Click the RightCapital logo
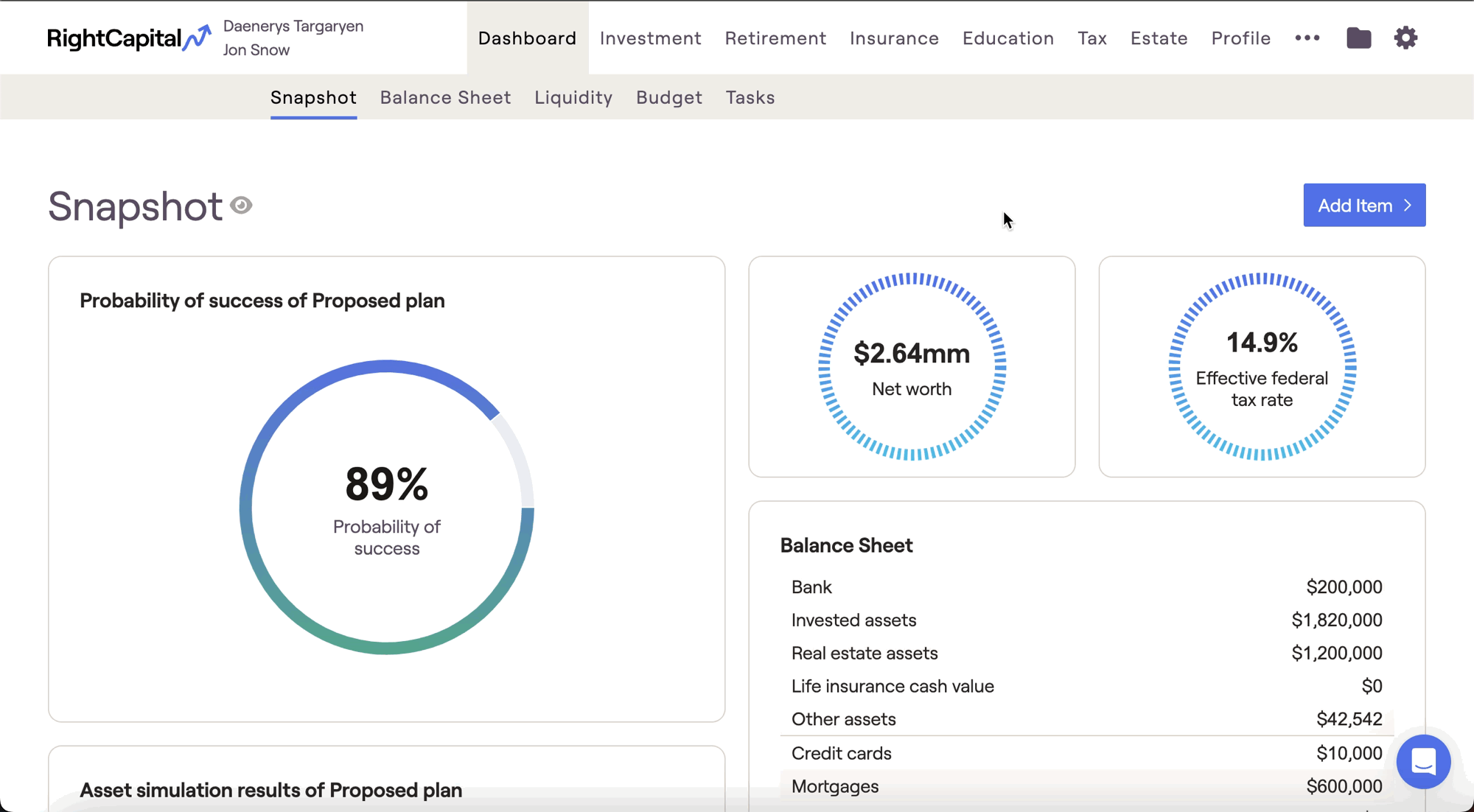This screenshot has width=1474, height=812. tap(129, 38)
